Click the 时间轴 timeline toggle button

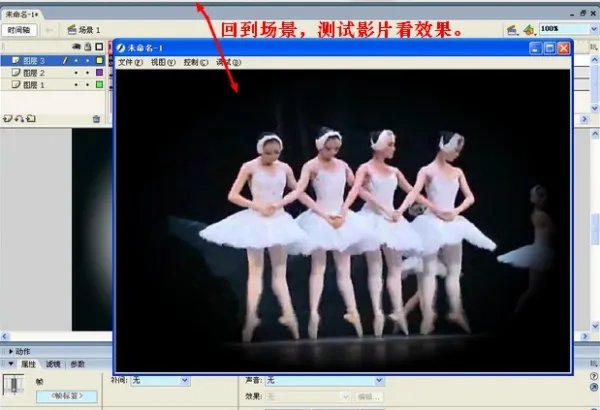(x=19, y=30)
